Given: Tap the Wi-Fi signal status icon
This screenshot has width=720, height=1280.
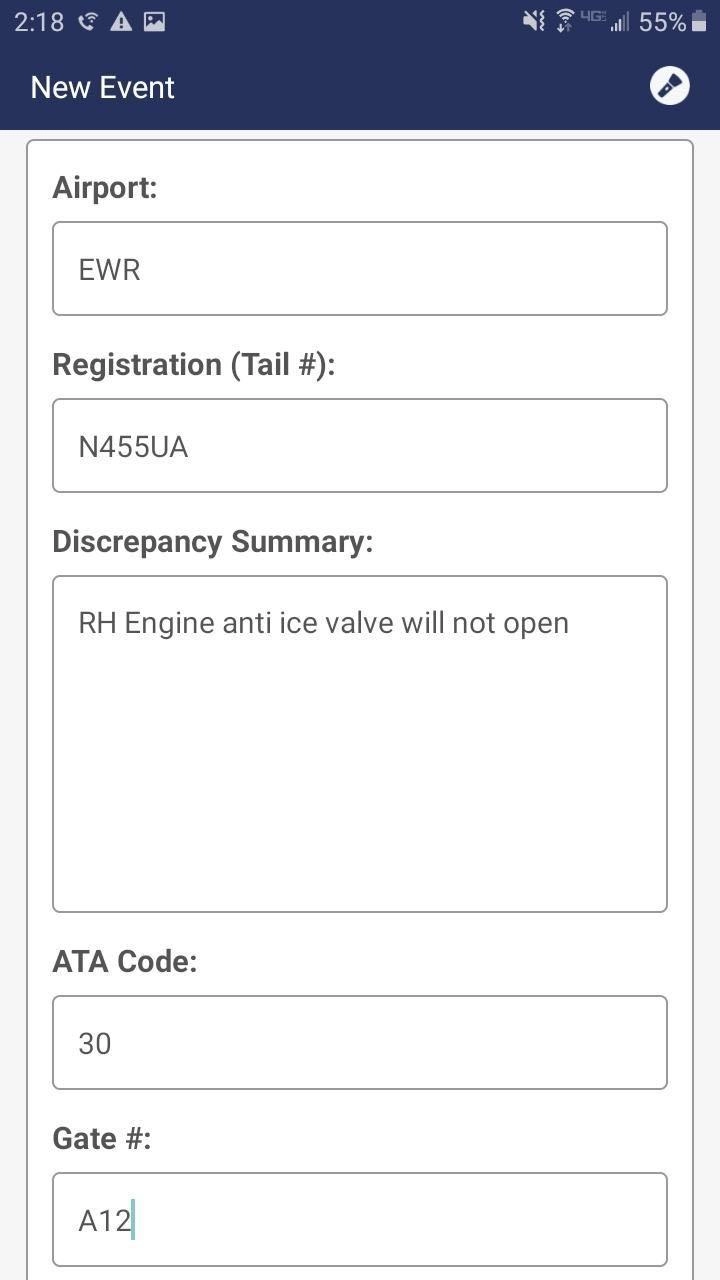Looking at the screenshot, I should 565,21.
